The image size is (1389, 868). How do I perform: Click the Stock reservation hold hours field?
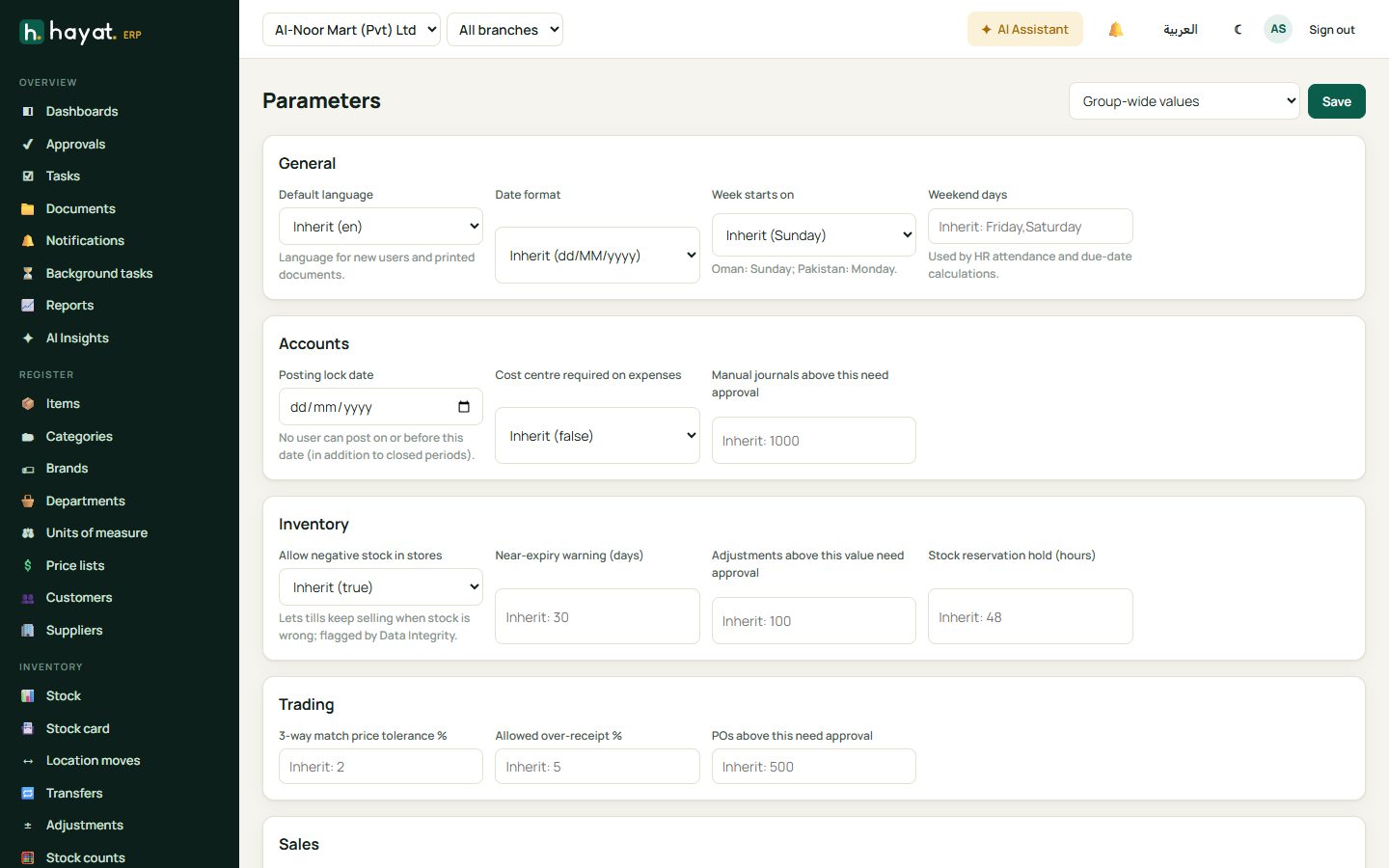point(1030,616)
